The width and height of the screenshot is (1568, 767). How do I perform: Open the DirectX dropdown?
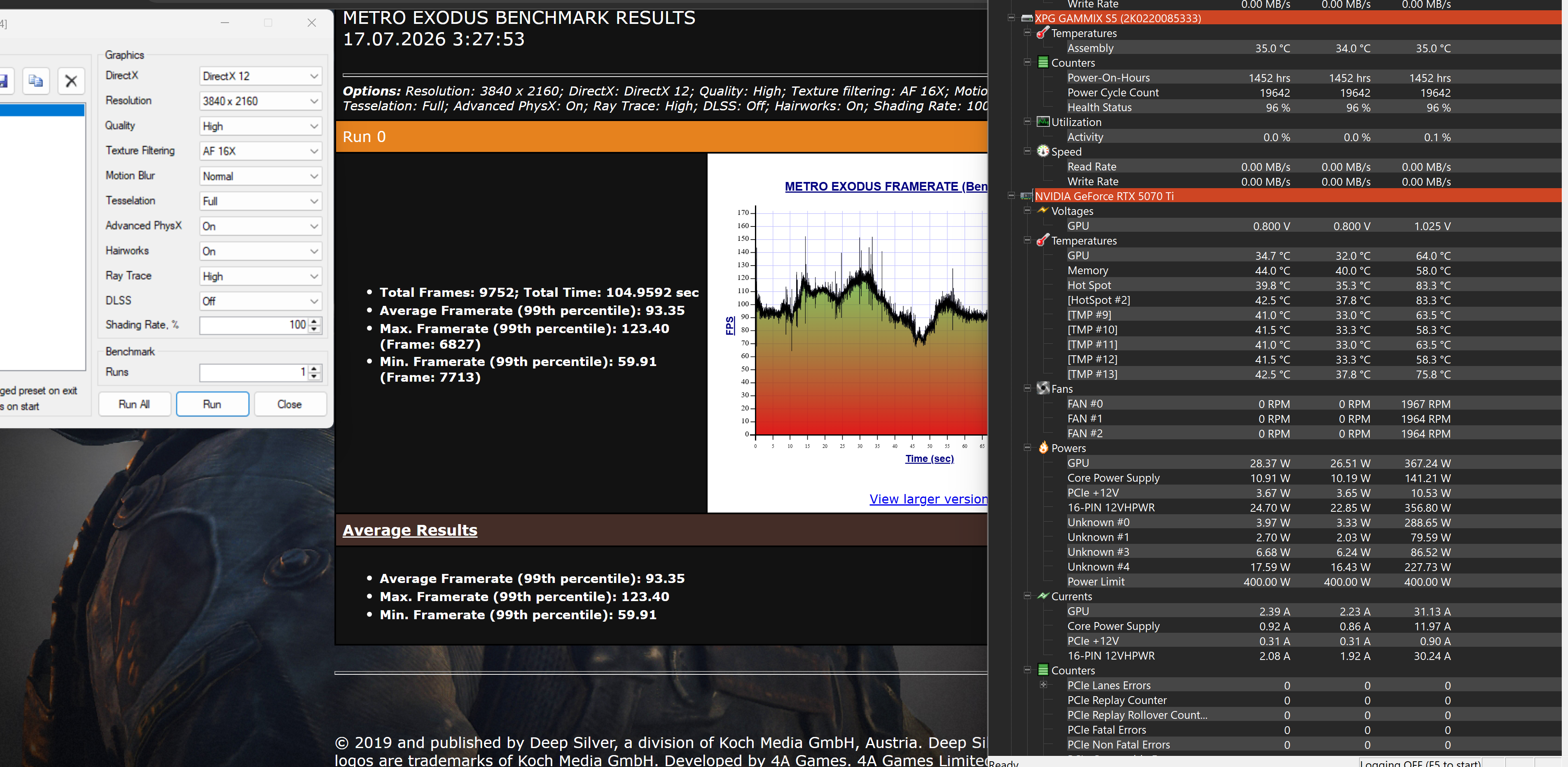coord(261,76)
